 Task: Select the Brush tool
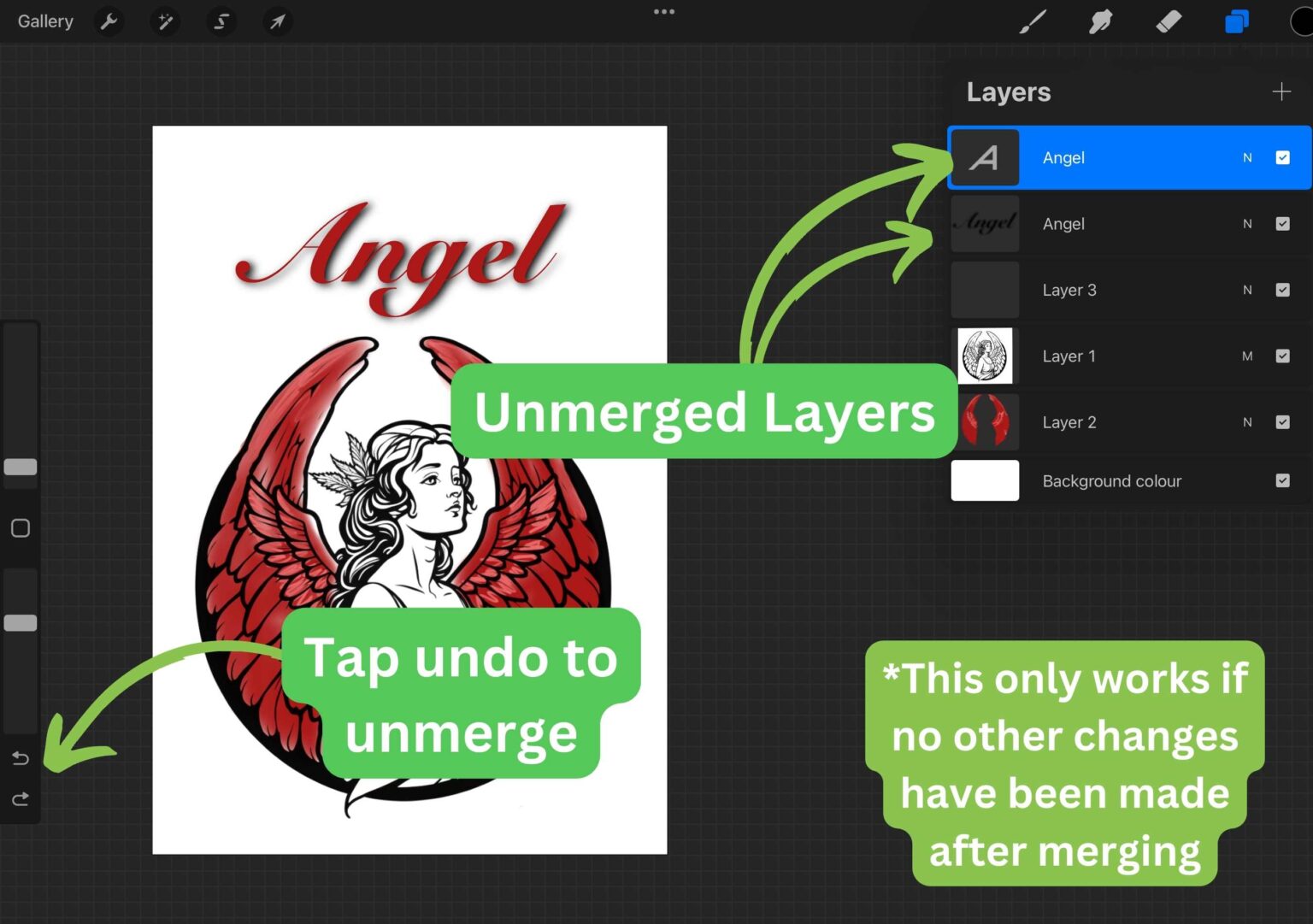pos(1032,21)
